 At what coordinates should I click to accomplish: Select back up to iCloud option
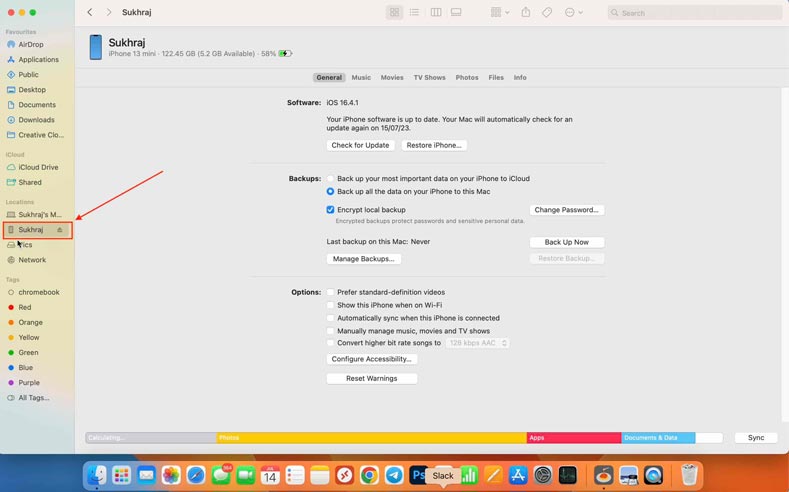[330, 179]
